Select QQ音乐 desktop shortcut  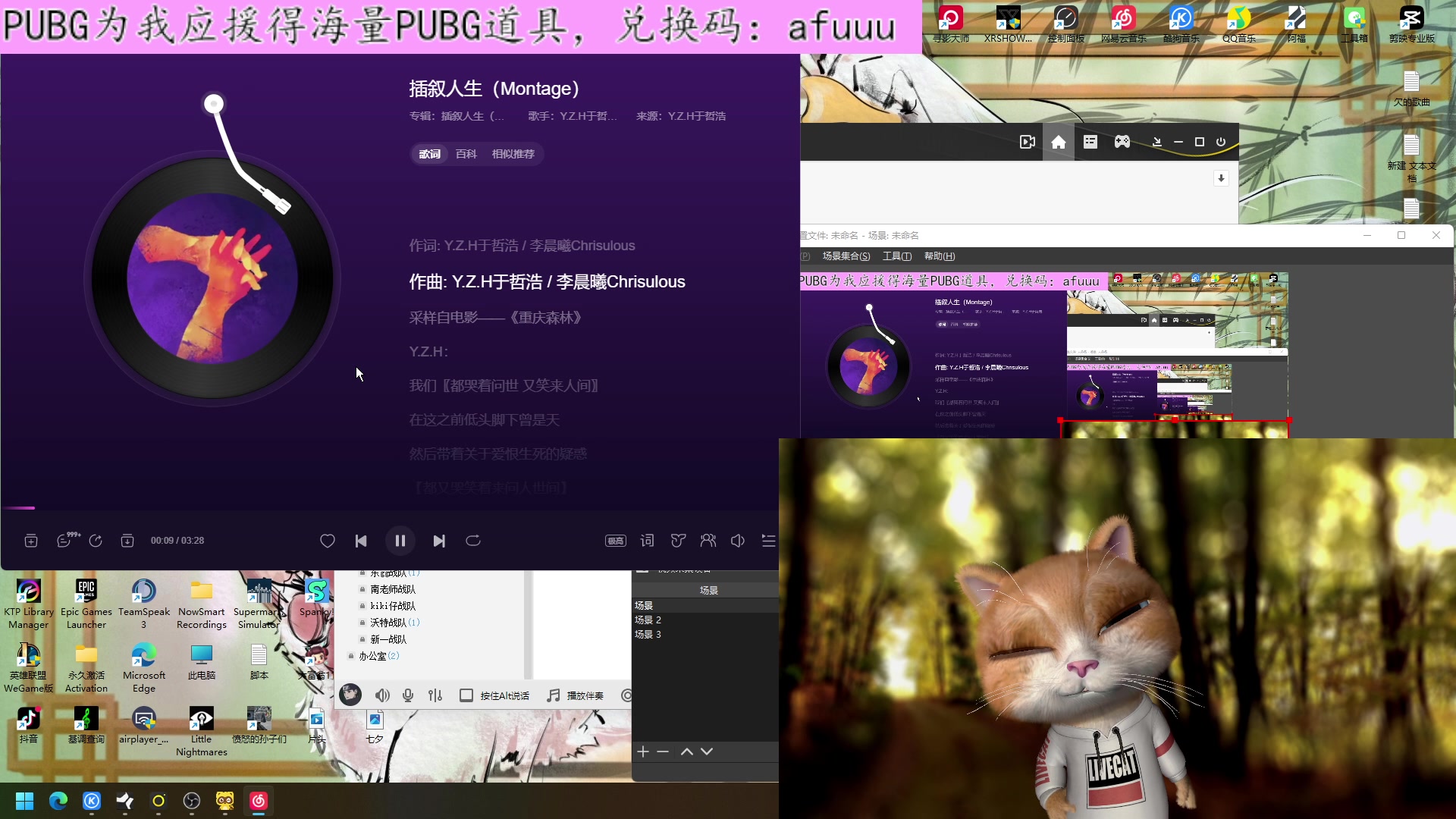coord(1239,24)
